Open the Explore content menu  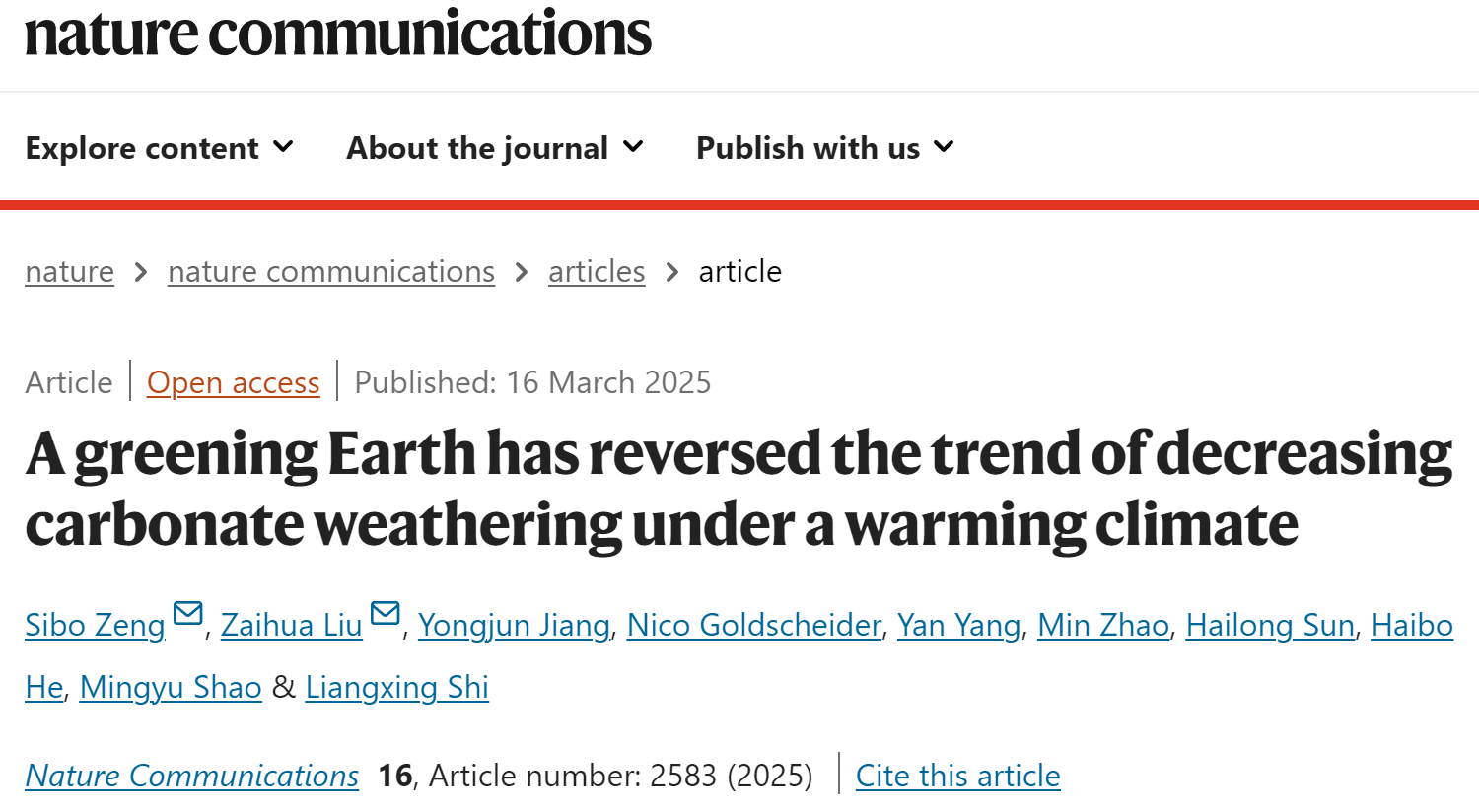(142, 148)
